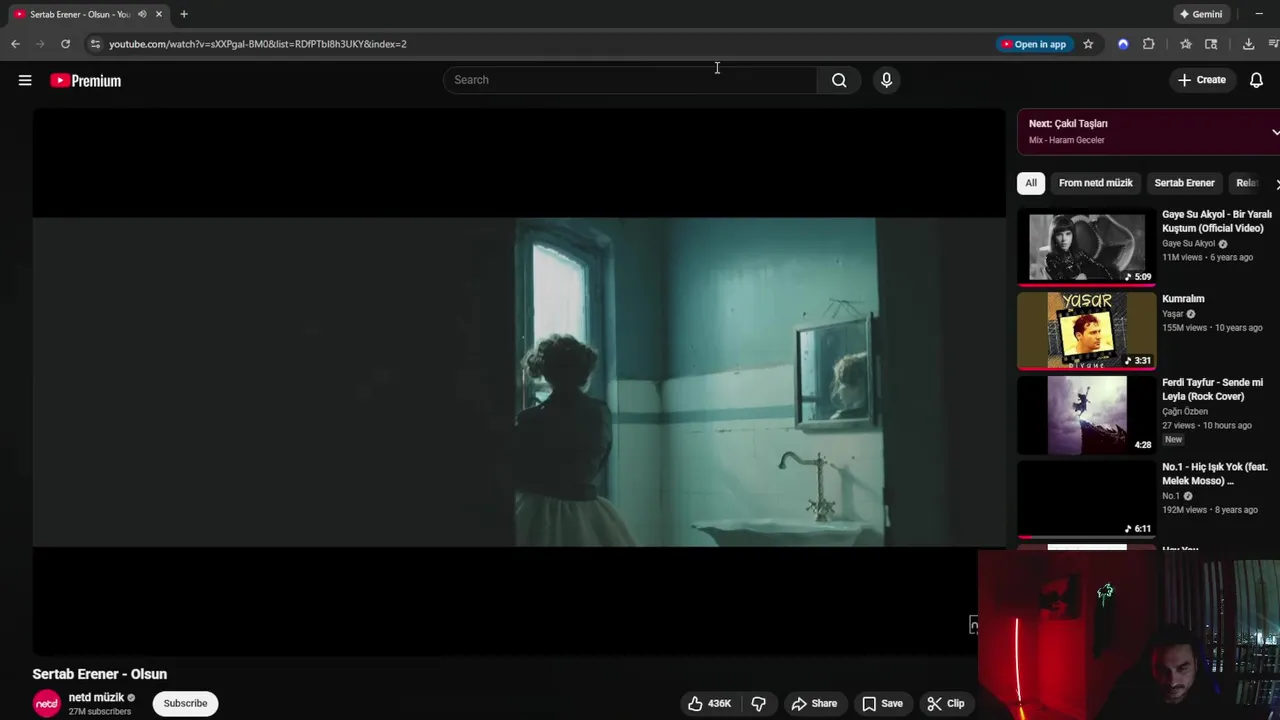
Task: Share the Olsun video
Action: point(814,703)
